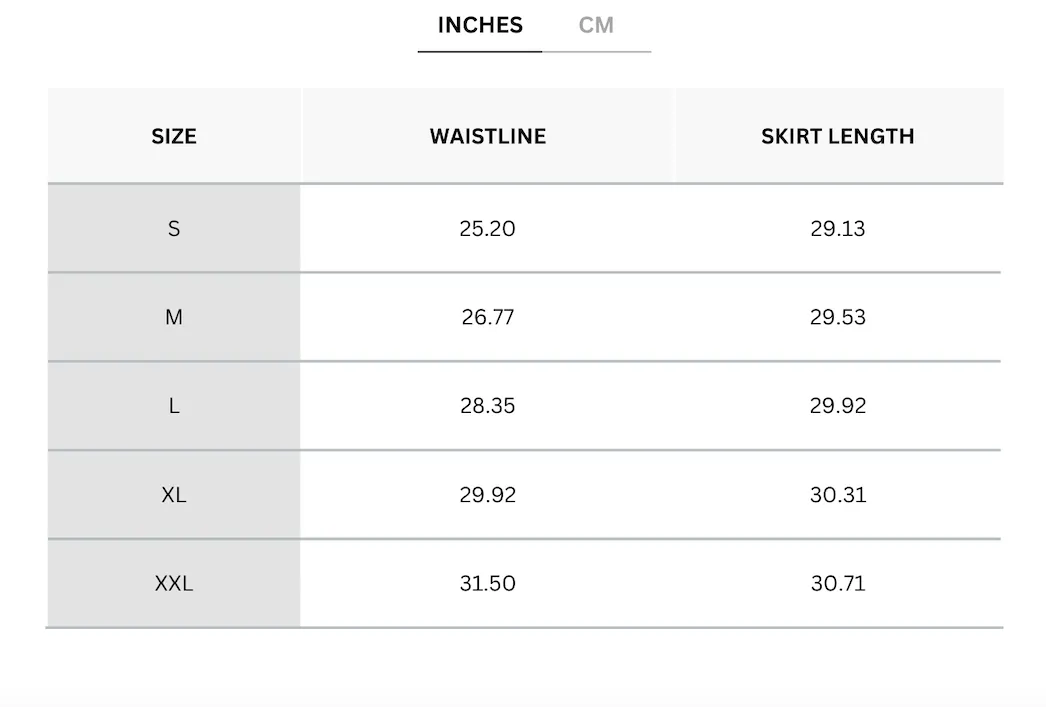Click skirt length value 29.53
Viewport: 1046px width, 707px height.
[x=838, y=317]
